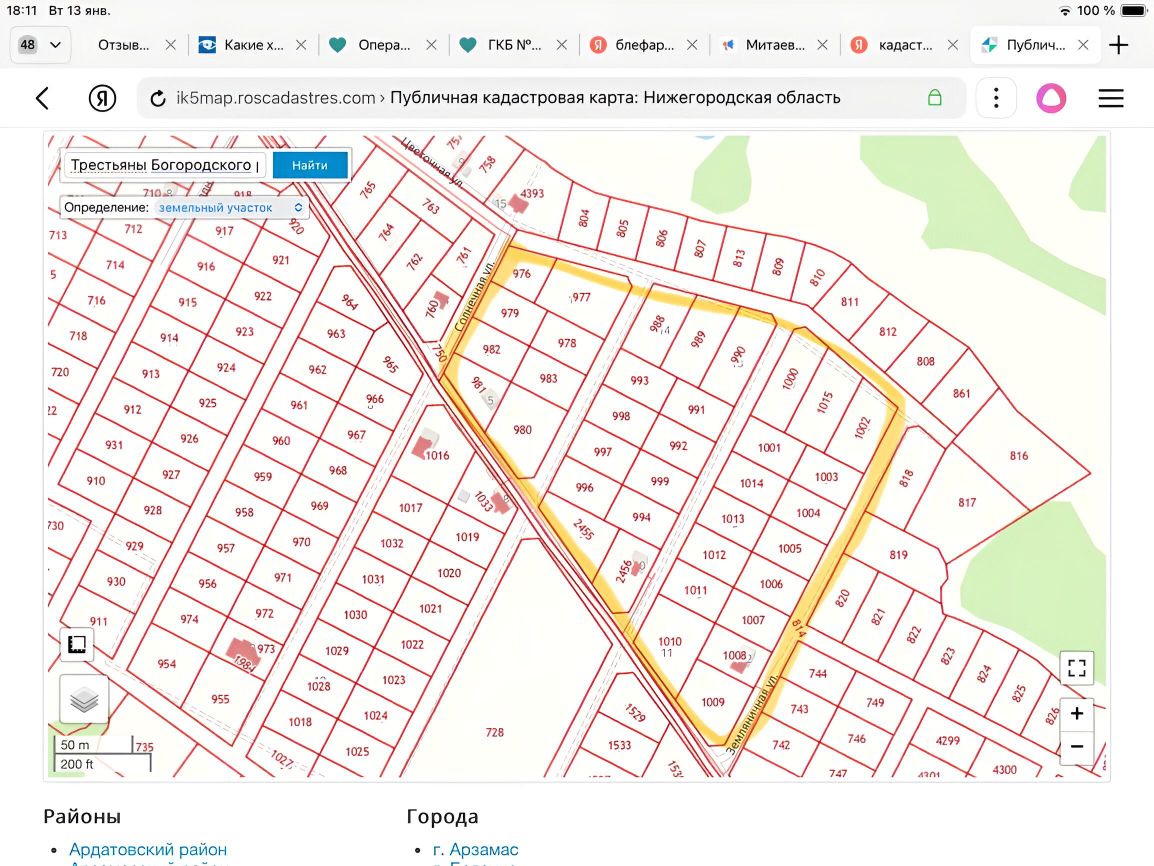Close the Какие х... tab
This screenshot has width=1154, height=866.
click(x=301, y=45)
